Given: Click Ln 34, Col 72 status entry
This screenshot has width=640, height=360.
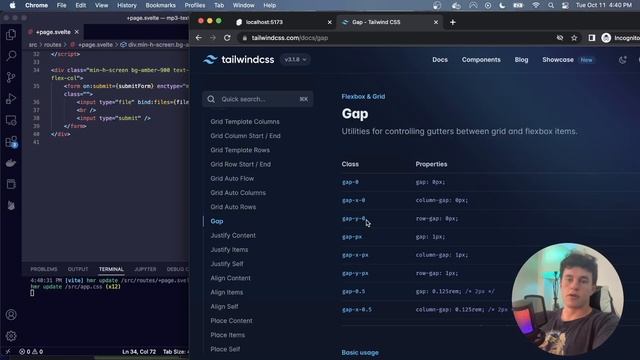Looking at the screenshot, I should coord(139,351).
